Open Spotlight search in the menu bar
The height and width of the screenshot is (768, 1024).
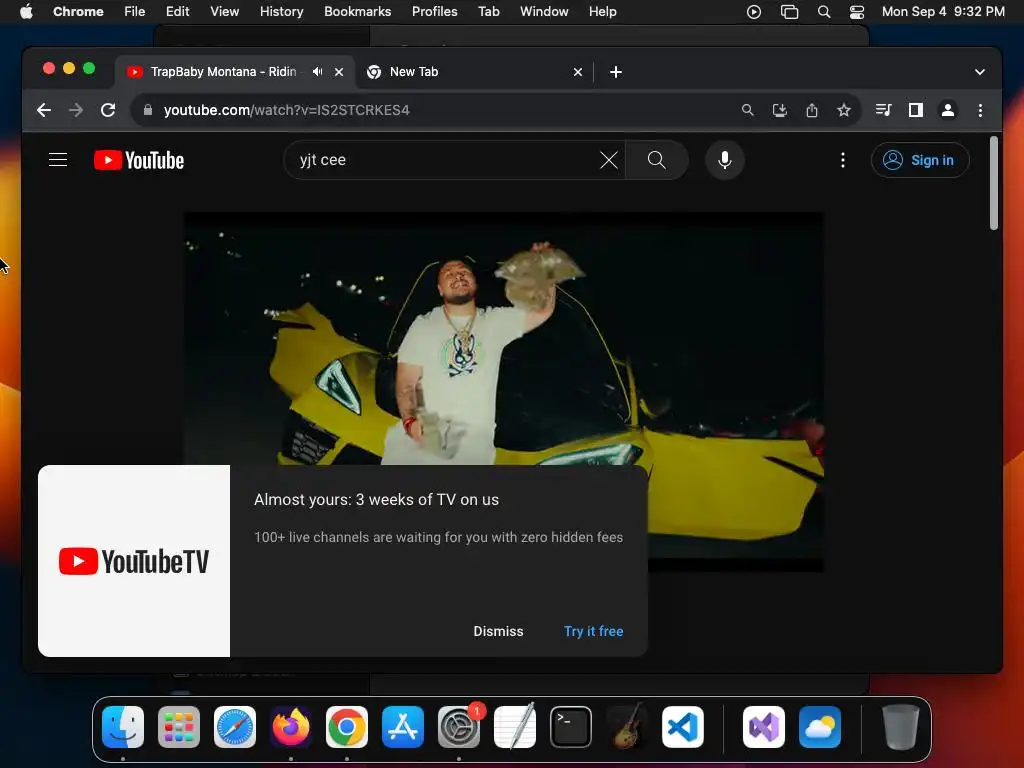click(824, 12)
